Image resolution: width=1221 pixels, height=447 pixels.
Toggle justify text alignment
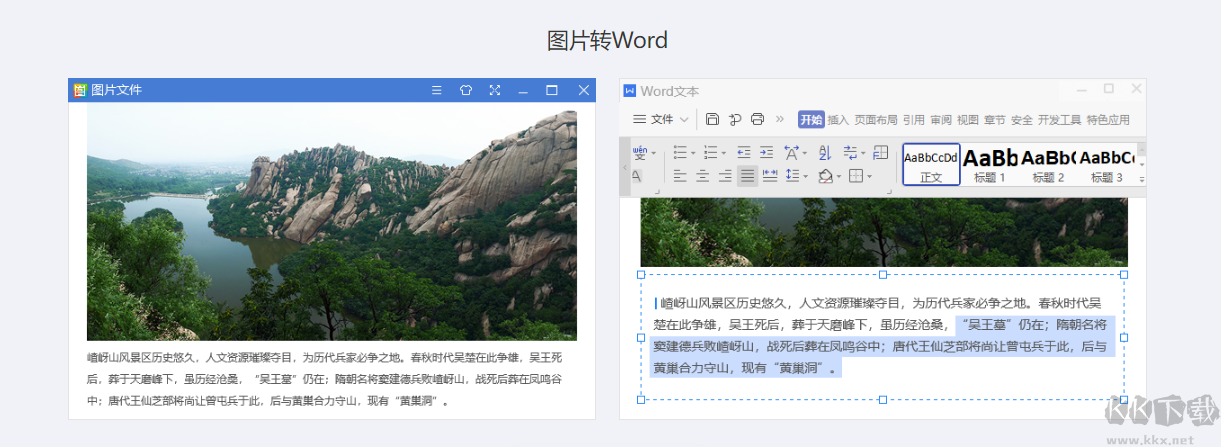click(747, 177)
